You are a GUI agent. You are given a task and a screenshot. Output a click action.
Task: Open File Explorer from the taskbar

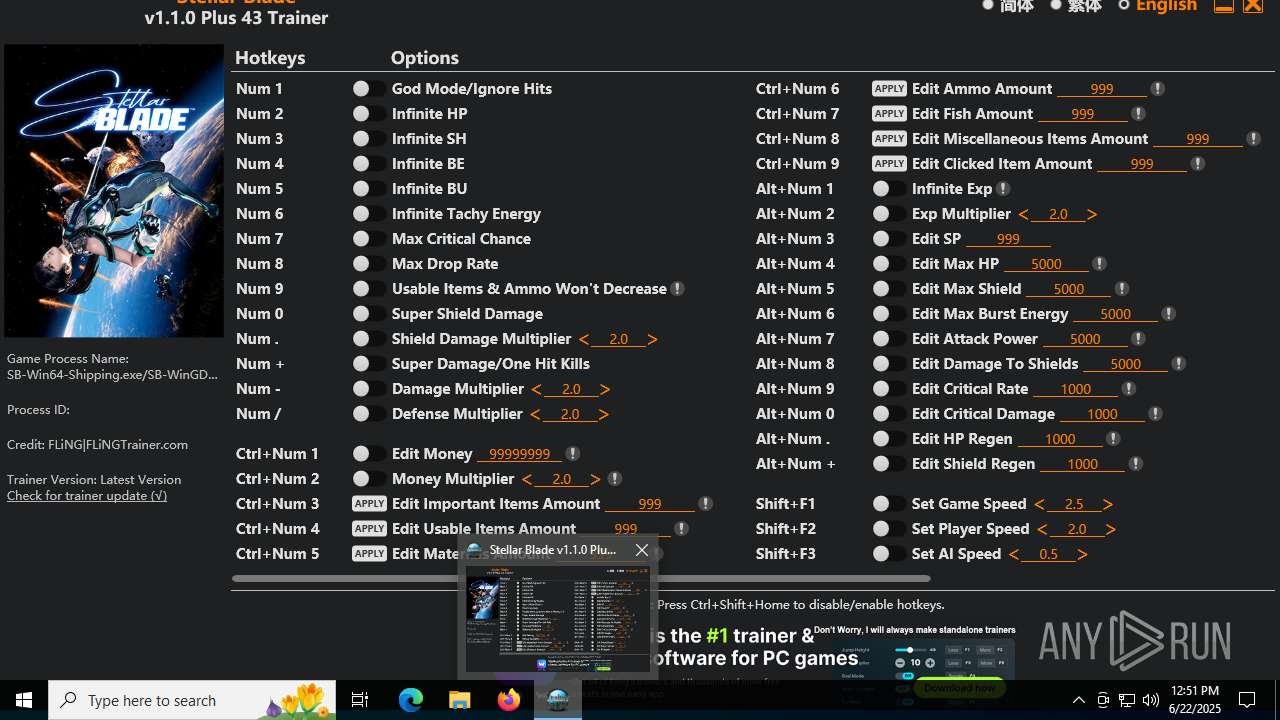459,700
